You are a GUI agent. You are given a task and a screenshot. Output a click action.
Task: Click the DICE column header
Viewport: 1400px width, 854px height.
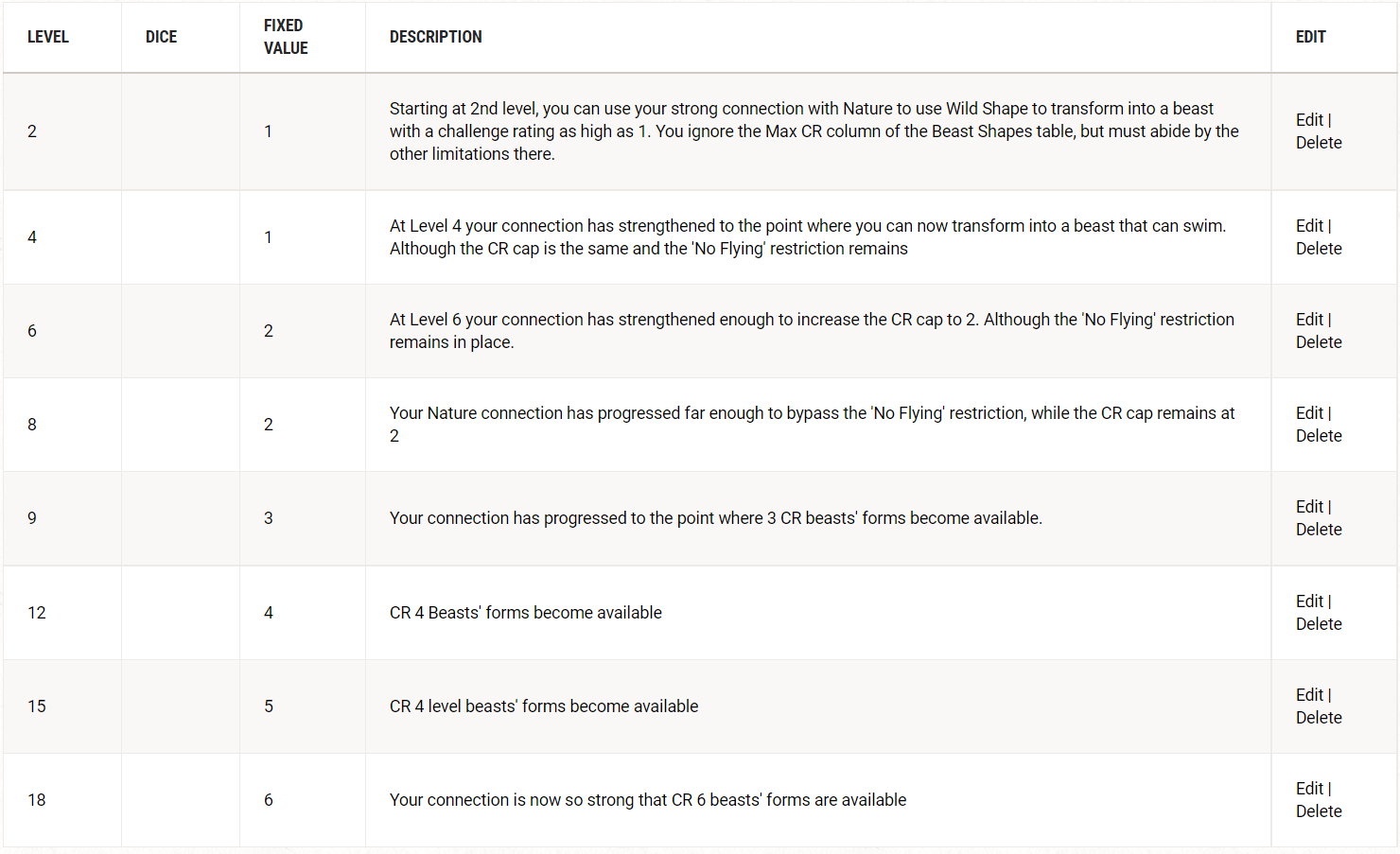pos(162,37)
